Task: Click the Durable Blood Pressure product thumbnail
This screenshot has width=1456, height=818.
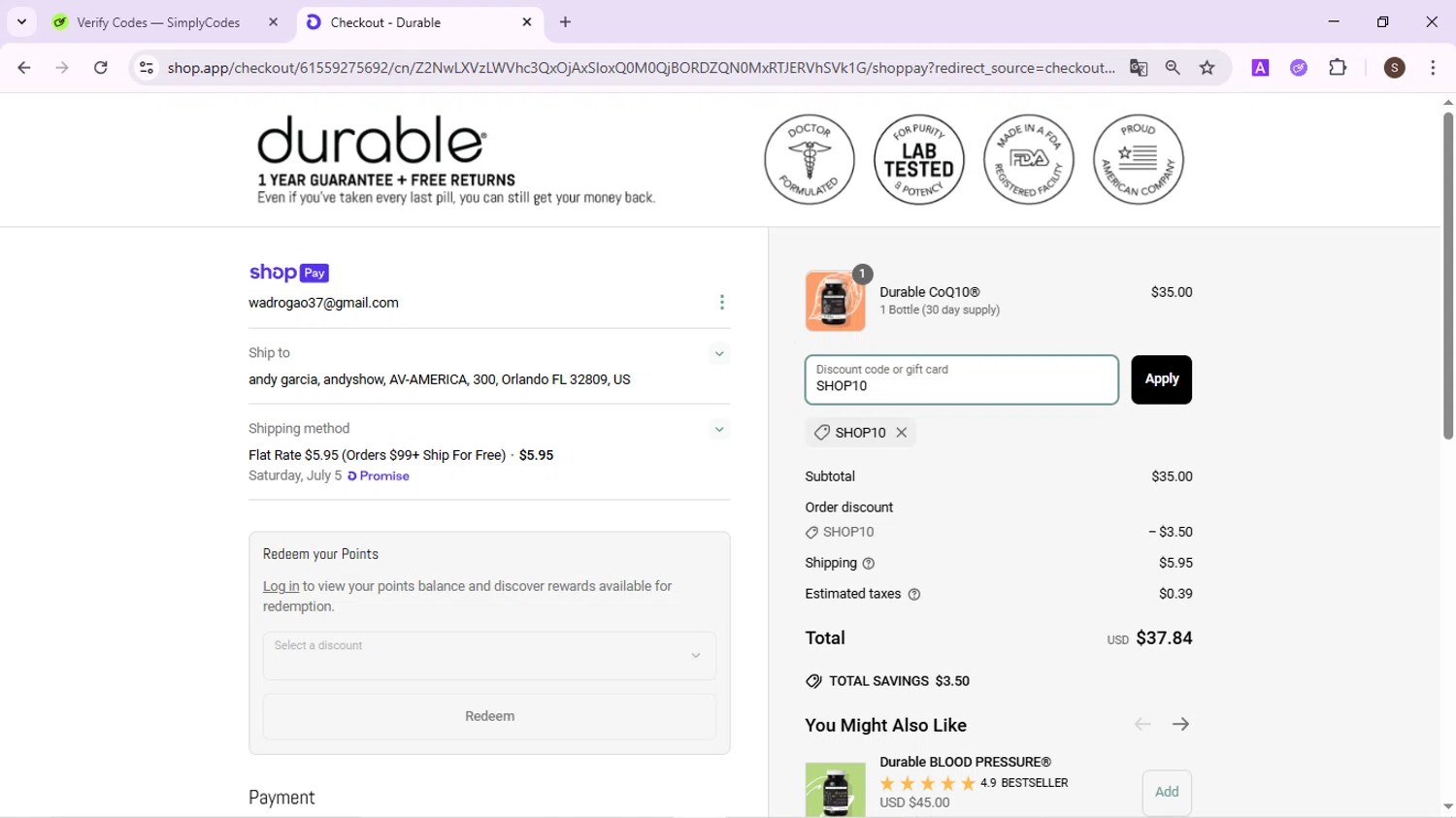Action: tap(836, 789)
